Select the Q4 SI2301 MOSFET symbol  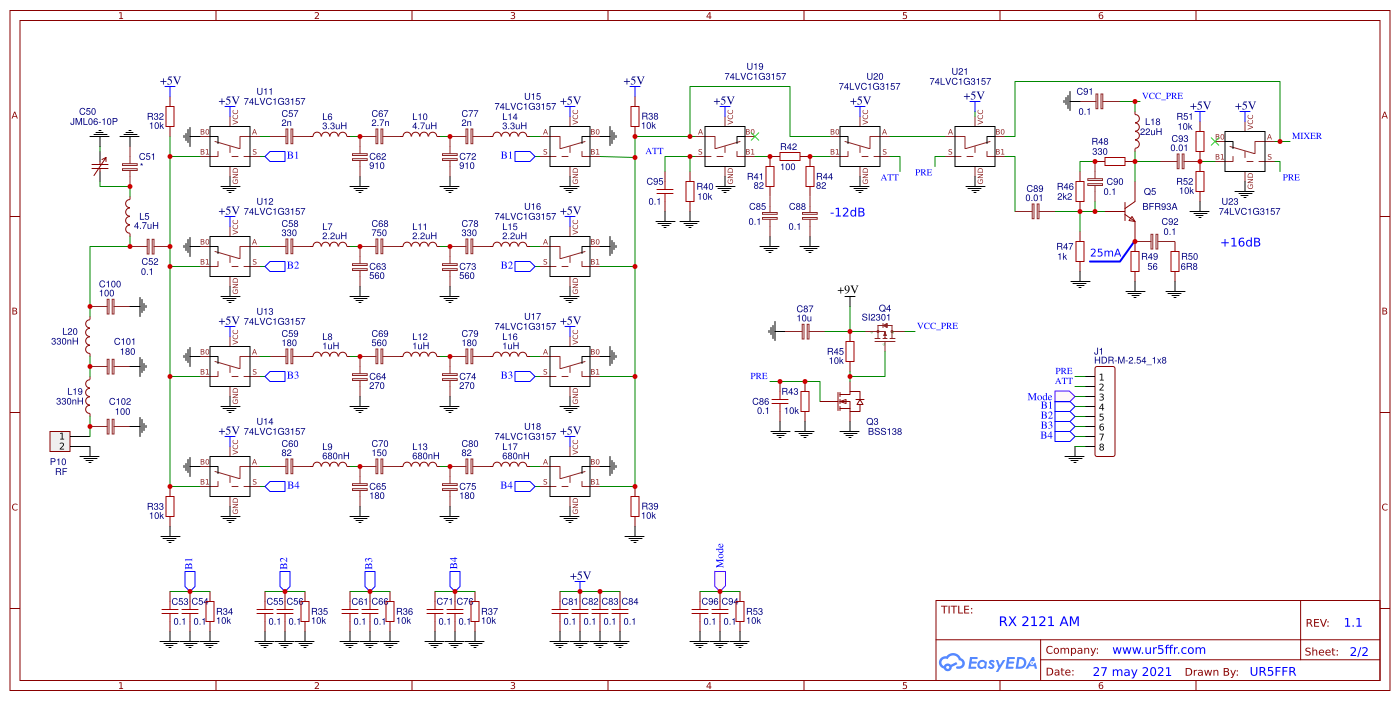point(882,335)
